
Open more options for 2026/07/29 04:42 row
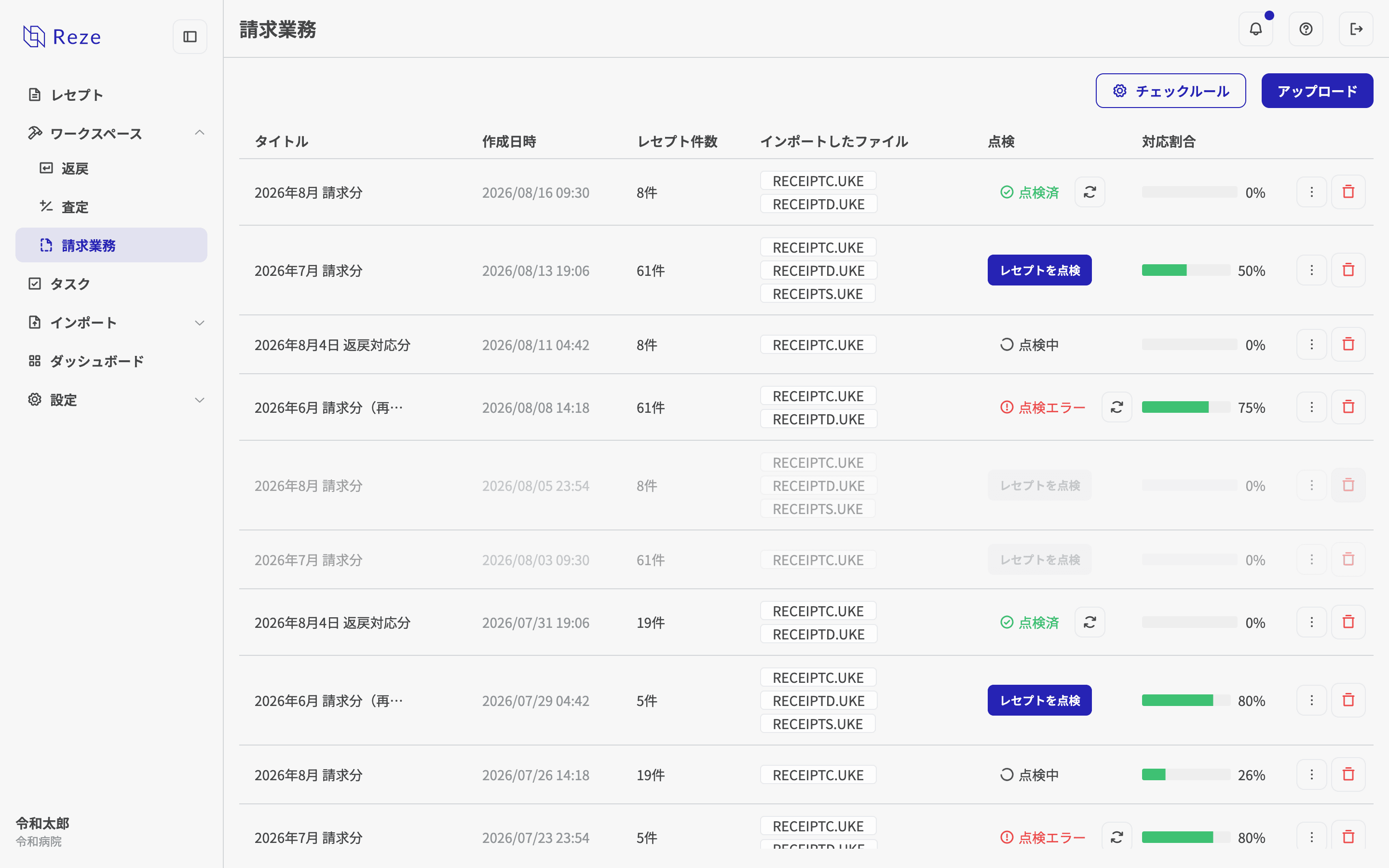point(1311,700)
